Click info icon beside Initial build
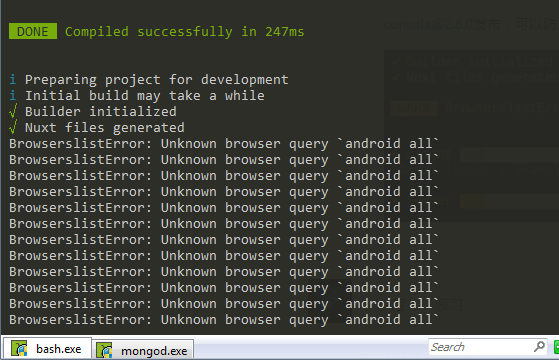The width and height of the screenshot is (559, 360). (x=13, y=95)
